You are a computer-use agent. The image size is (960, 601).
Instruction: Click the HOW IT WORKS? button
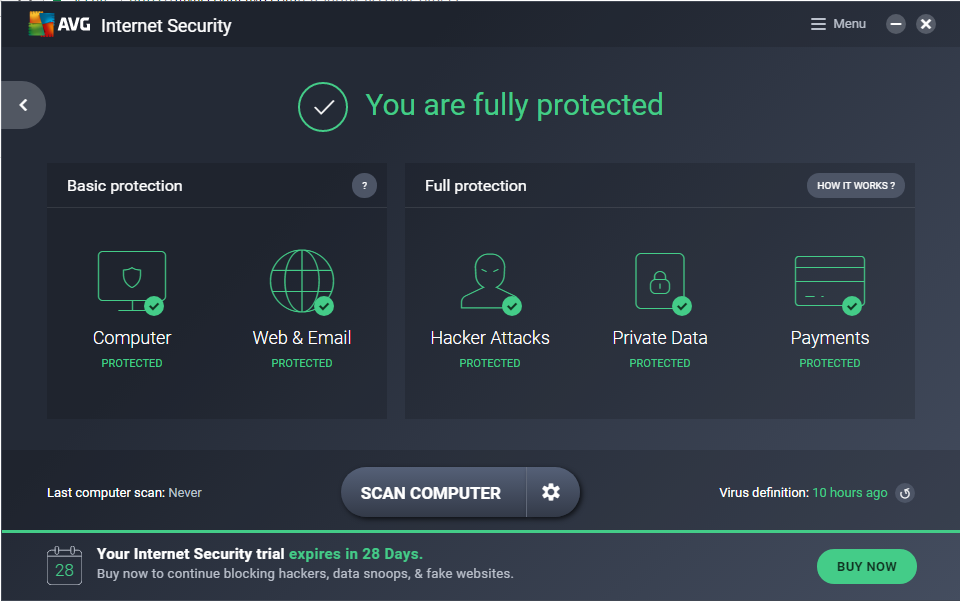855,186
